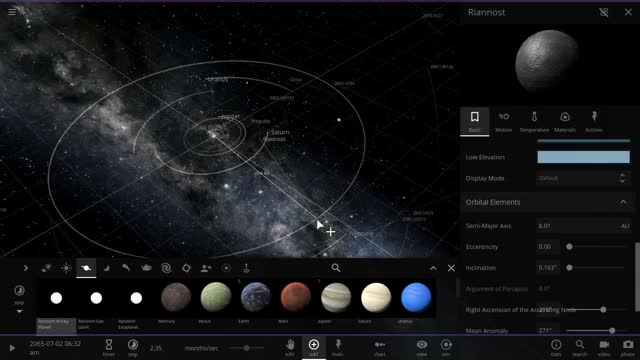Click the simulation date 2065-07-02

point(55,348)
